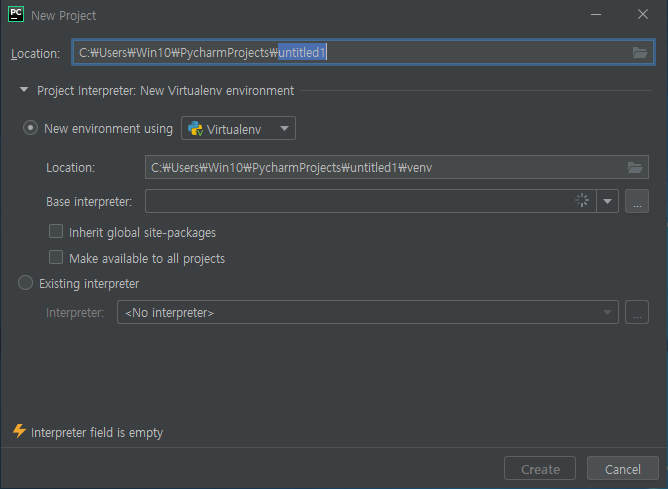Click ellipsis button next to existing Interpreter

tap(637, 312)
